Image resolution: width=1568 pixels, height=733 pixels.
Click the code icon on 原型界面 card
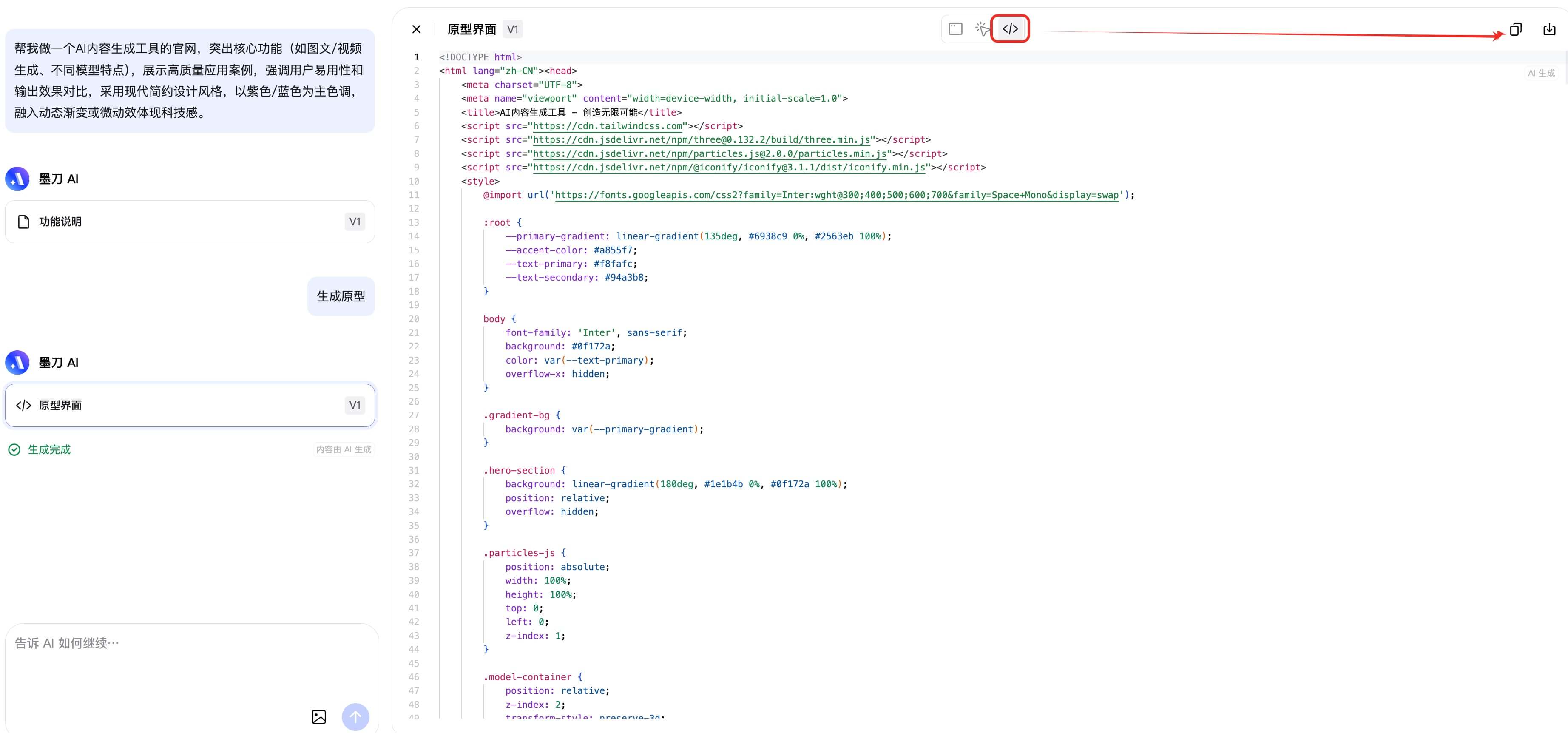pos(24,406)
